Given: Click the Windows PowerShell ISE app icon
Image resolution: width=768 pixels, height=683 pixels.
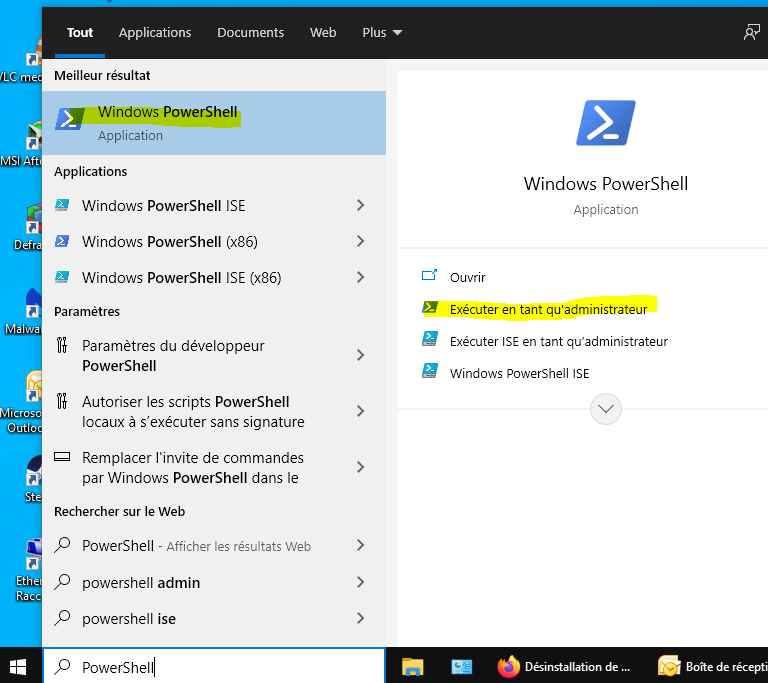Looking at the screenshot, I should 62,205.
